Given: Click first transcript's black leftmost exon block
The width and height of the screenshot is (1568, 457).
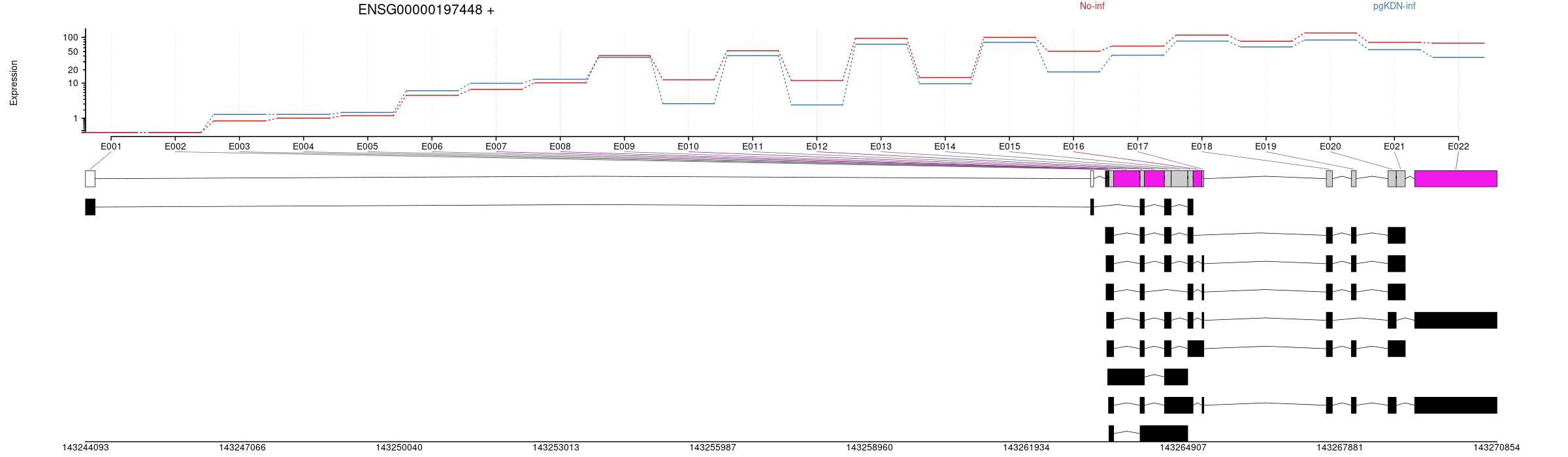Looking at the screenshot, I should pyautogui.click(x=90, y=207).
